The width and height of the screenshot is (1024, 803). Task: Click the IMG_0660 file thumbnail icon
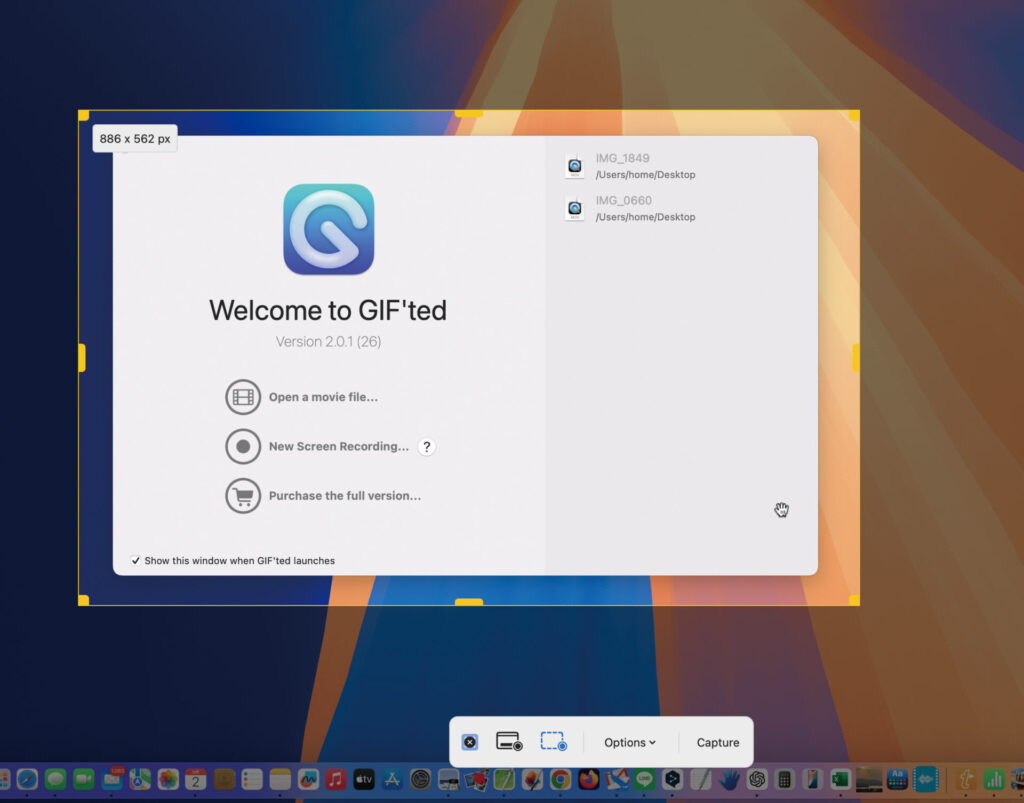575,208
